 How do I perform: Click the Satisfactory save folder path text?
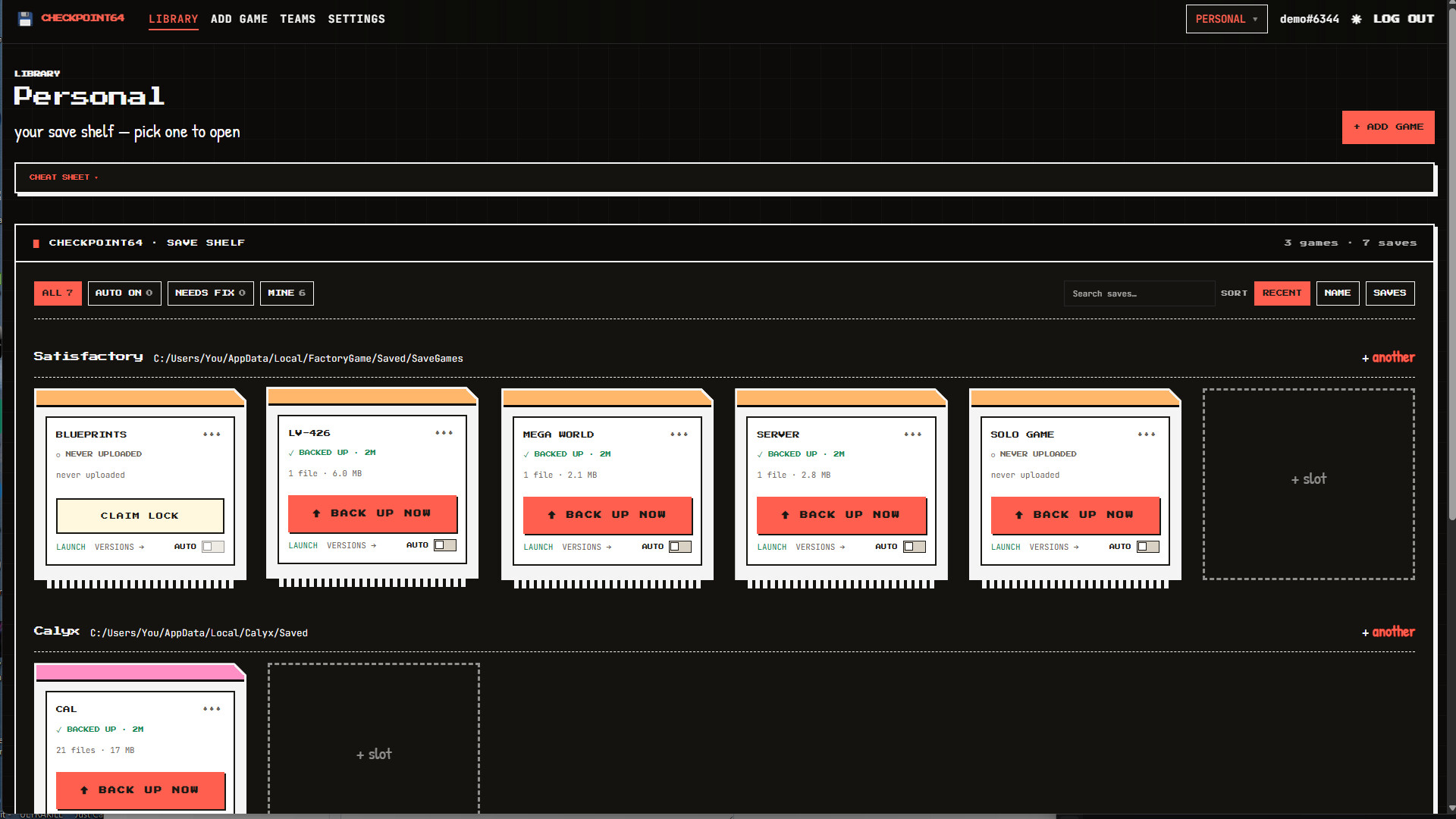pyautogui.click(x=308, y=359)
